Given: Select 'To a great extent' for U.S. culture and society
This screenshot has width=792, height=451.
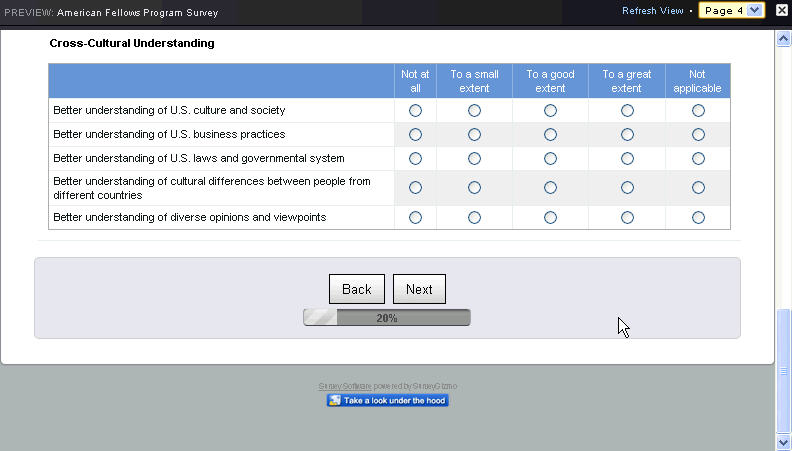Looking at the screenshot, I should pos(627,111).
